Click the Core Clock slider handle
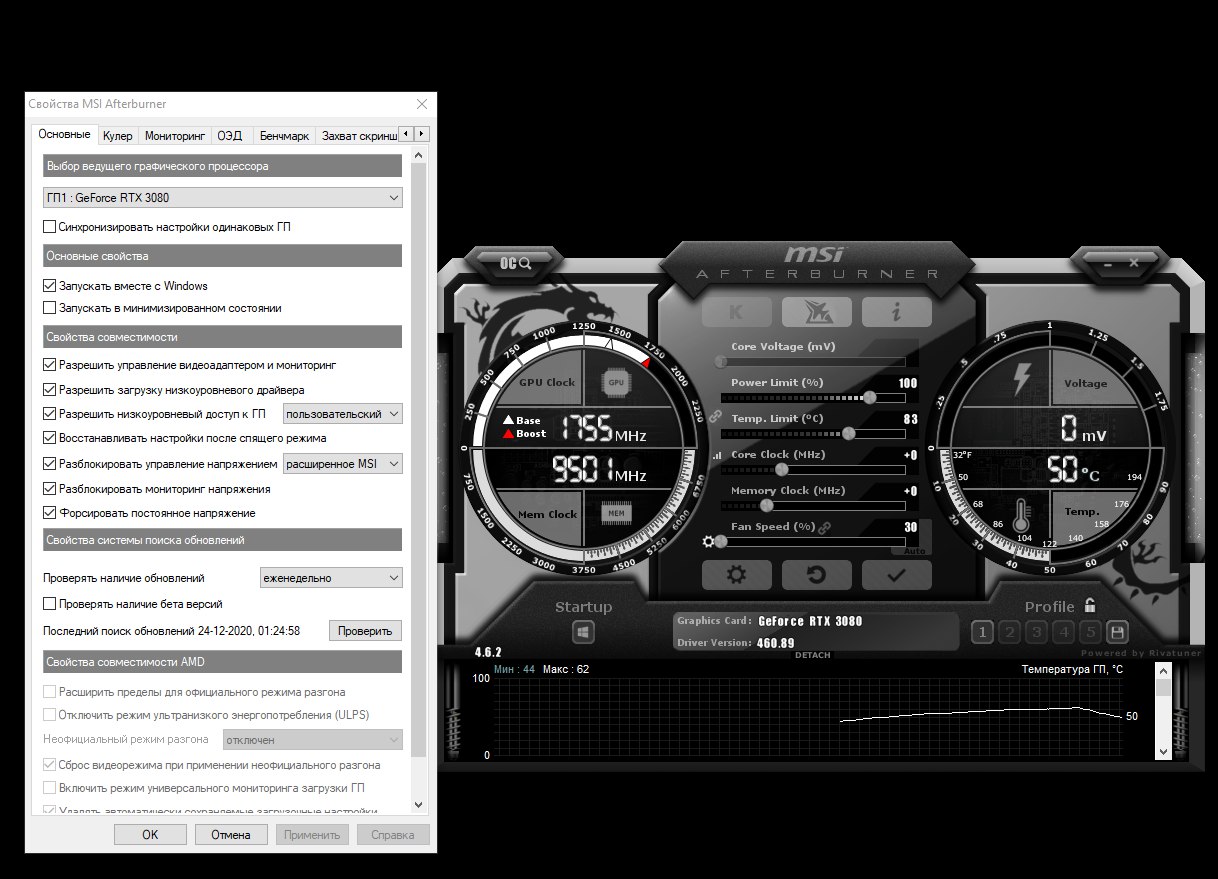The width and height of the screenshot is (1218, 879). point(782,469)
